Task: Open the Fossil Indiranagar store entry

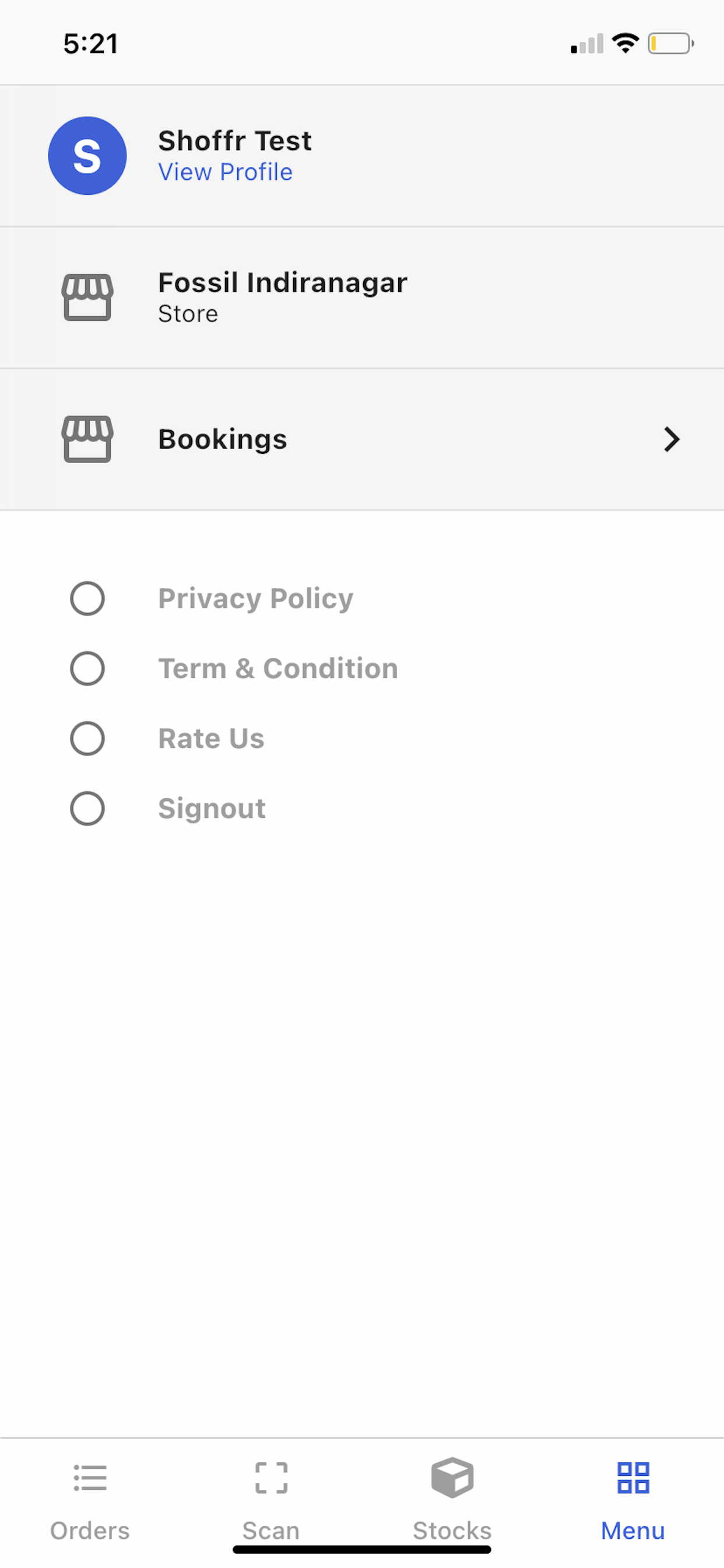Action: [362, 297]
